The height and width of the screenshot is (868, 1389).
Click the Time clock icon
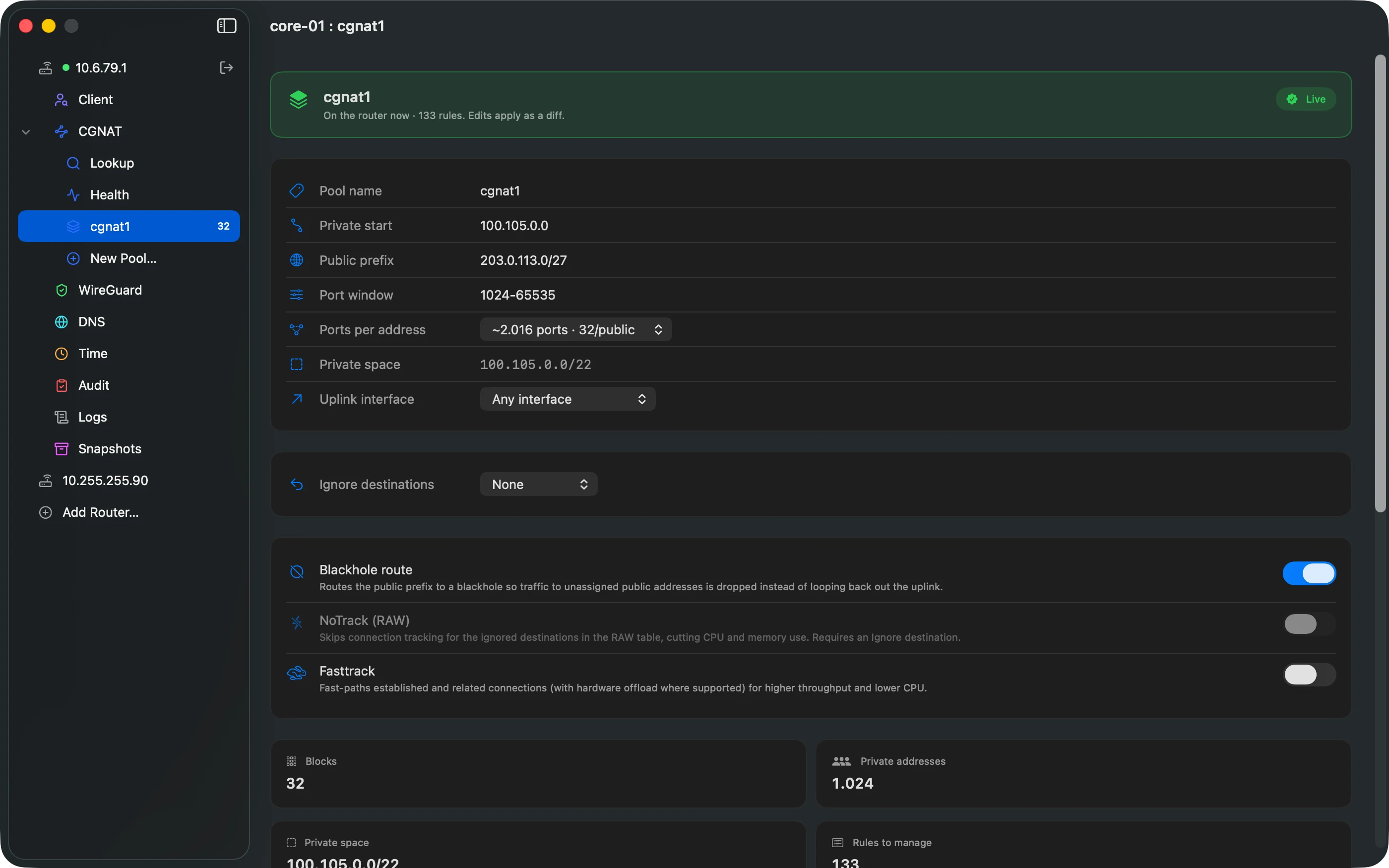62,354
